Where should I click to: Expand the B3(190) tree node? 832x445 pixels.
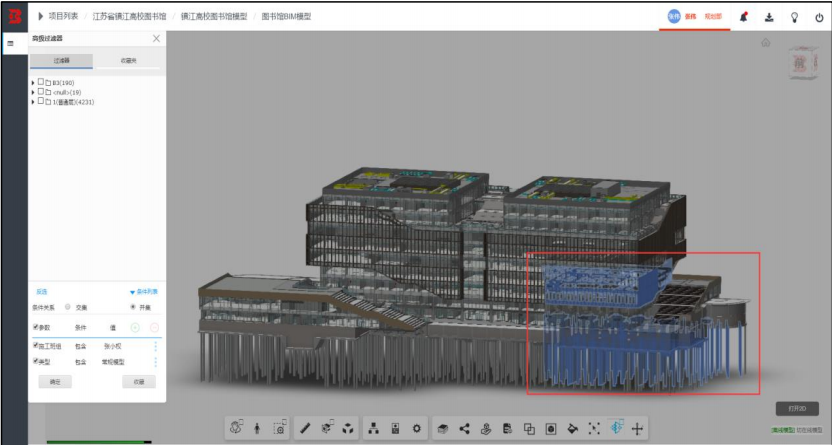tap(33, 83)
